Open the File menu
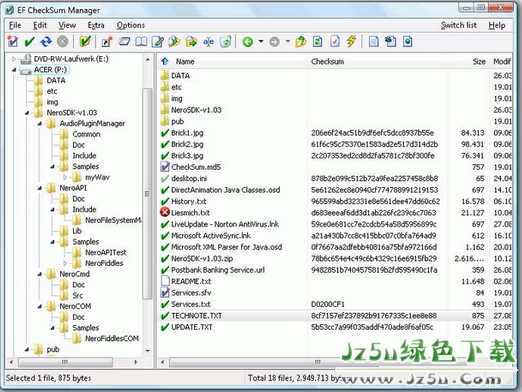 click(x=15, y=25)
